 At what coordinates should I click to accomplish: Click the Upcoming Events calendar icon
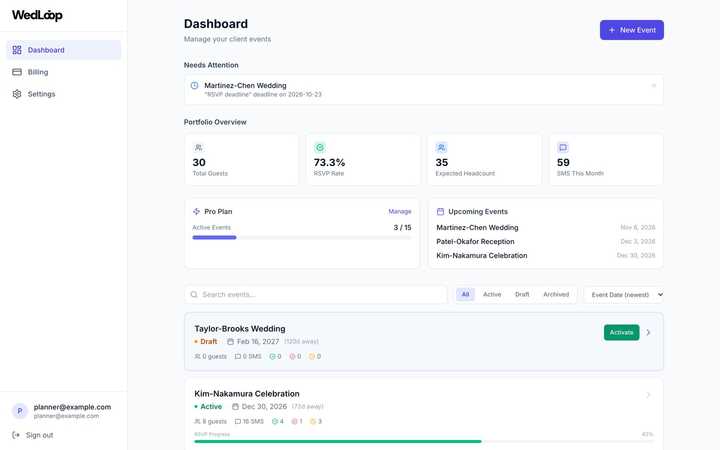(440, 211)
